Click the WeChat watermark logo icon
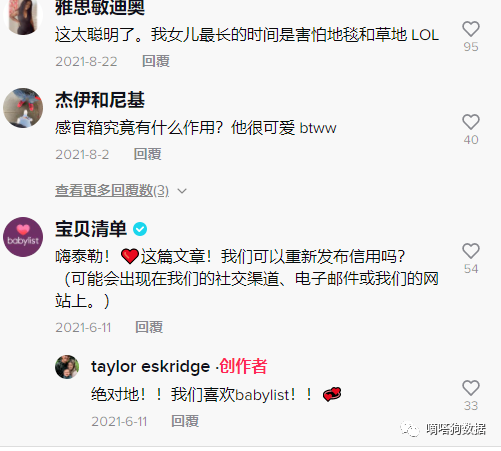The height and width of the screenshot is (451, 501). (x=410, y=429)
